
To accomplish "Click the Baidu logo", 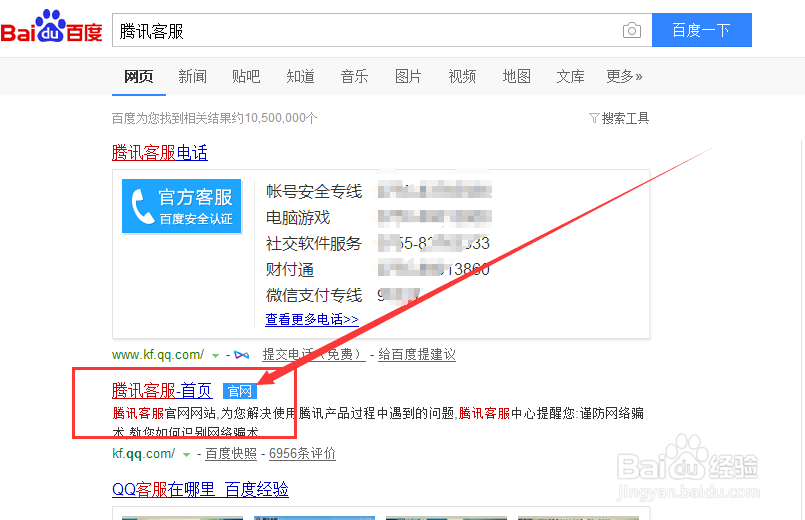I will 51,27.
